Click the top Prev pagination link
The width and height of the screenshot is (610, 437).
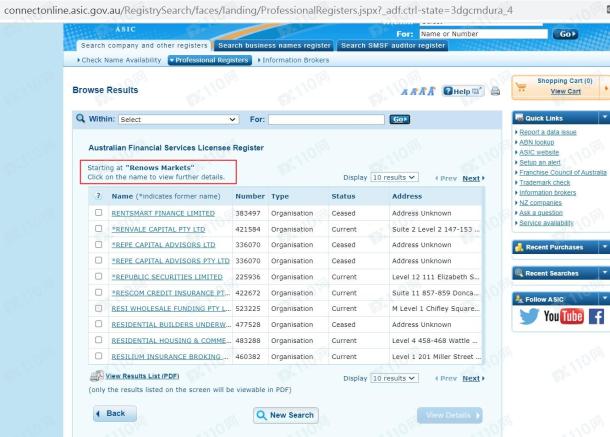point(446,179)
